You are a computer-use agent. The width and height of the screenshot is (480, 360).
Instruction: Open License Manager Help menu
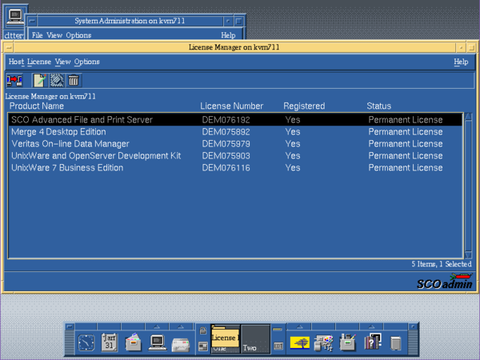coord(461,62)
